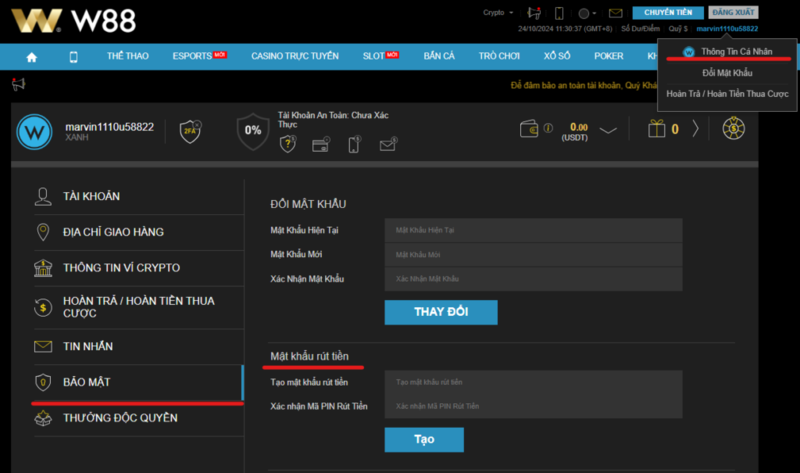Expand the USDT balance chevron
800x473 pixels.
608,129
